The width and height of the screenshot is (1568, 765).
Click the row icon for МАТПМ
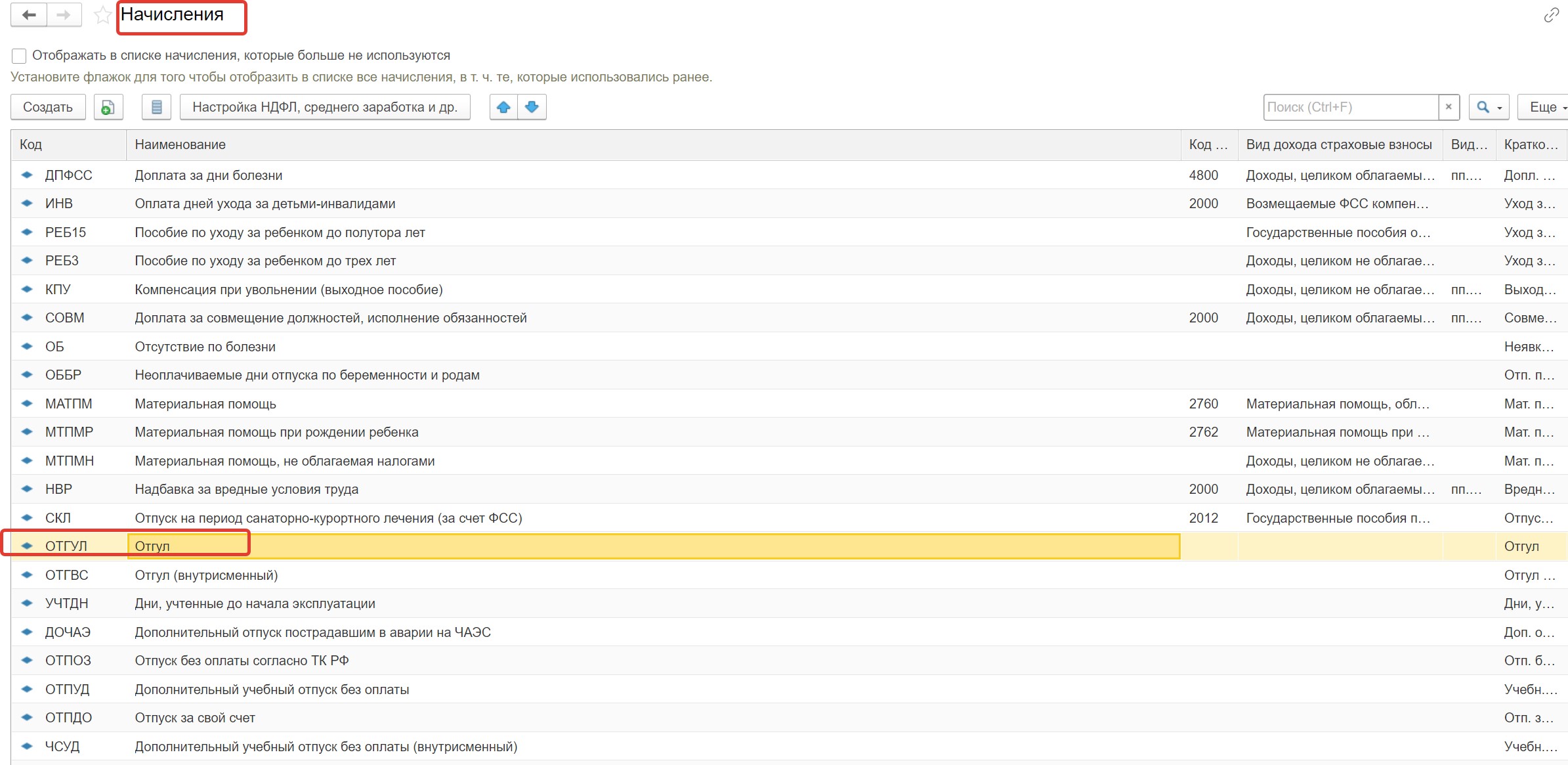tap(27, 404)
